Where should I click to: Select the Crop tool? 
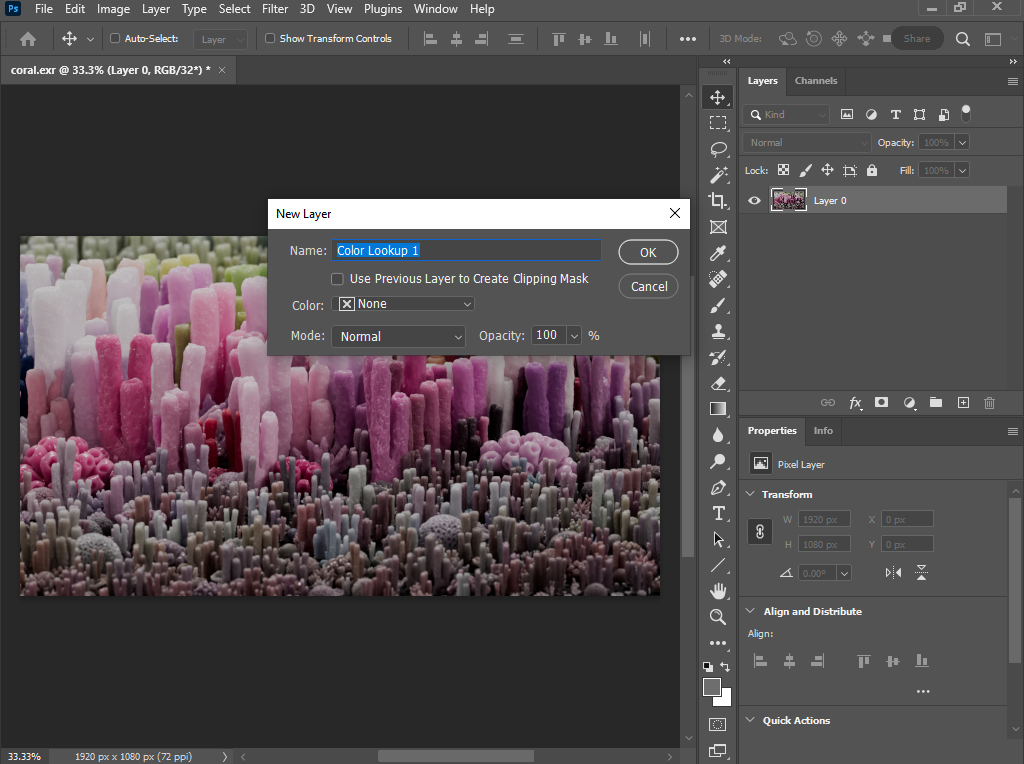[718, 200]
